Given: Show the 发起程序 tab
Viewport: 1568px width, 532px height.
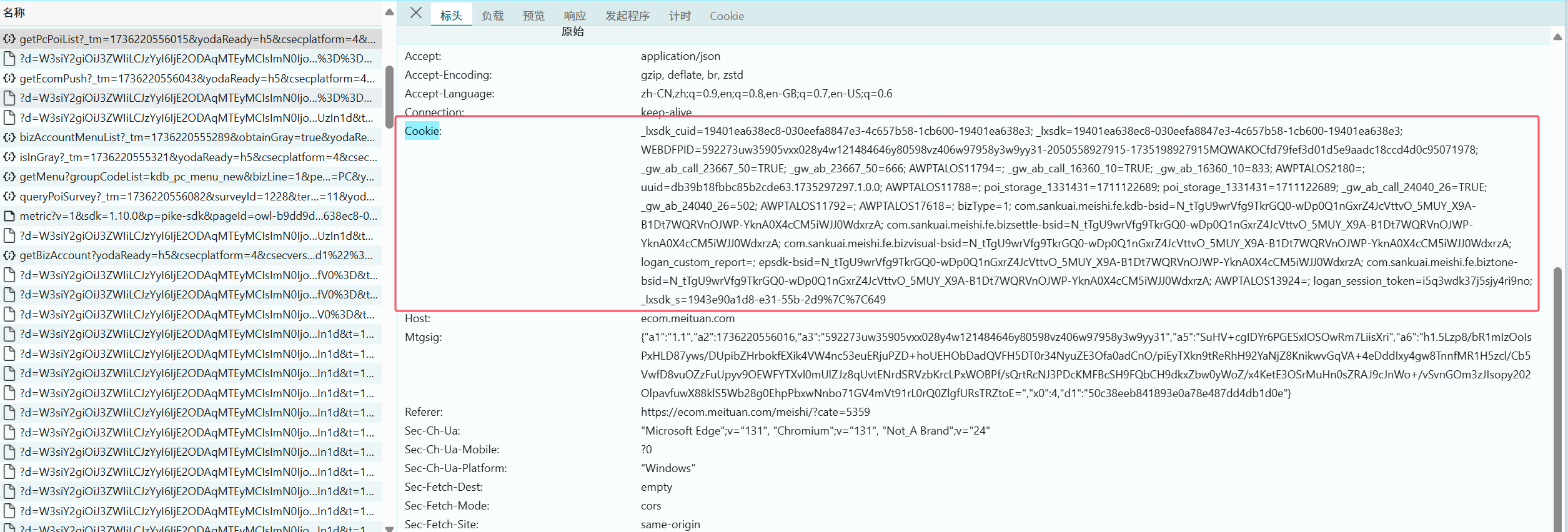Looking at the screenshot, I should click(x=627, y=16).
